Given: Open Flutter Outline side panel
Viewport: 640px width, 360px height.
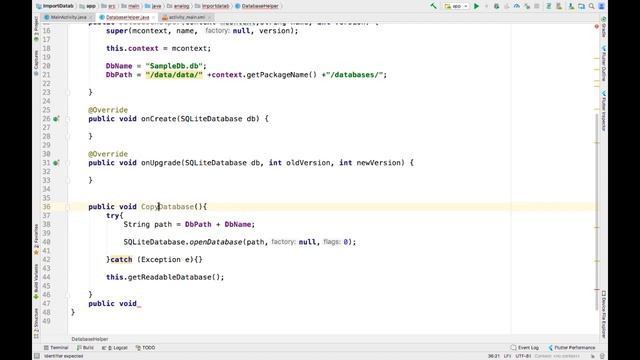Looking at the screenshot, I should click(x=604, y=63).
